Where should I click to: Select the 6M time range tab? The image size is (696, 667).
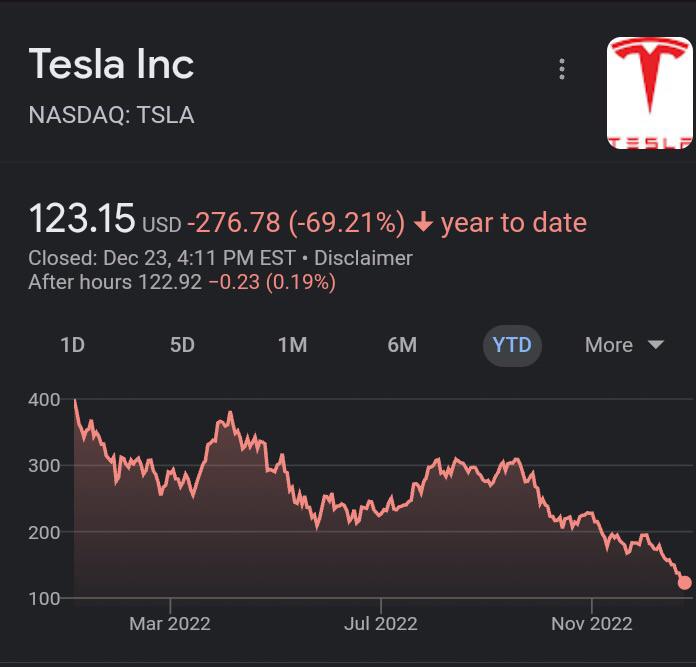pyautogui.click(x=402, y=345)
